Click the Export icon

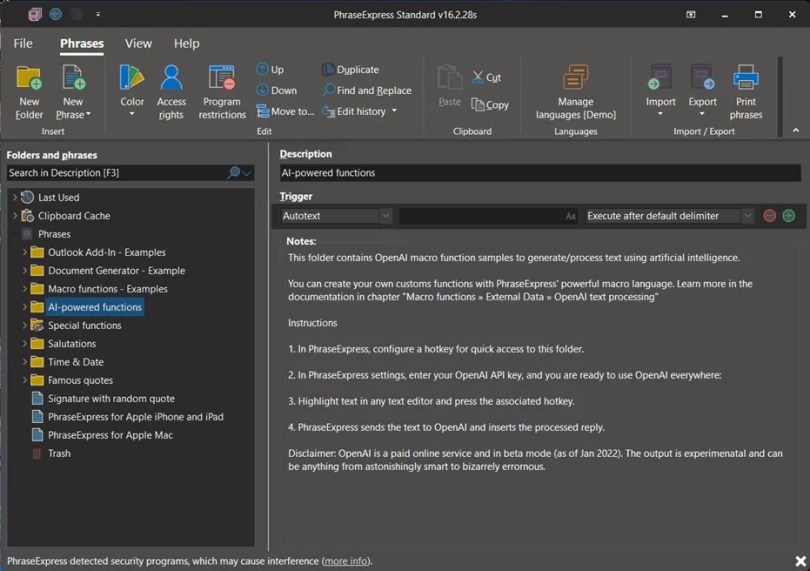click(702, 78)
